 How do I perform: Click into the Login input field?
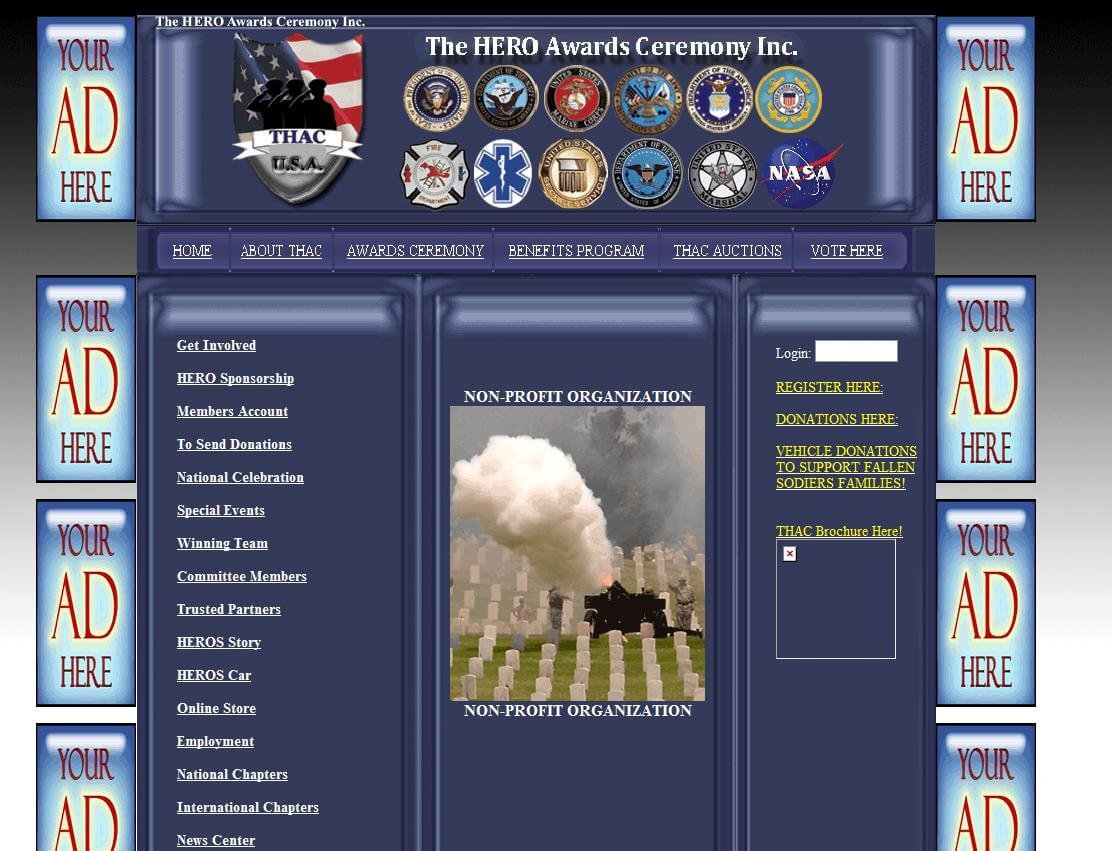[x=856, y=351]
